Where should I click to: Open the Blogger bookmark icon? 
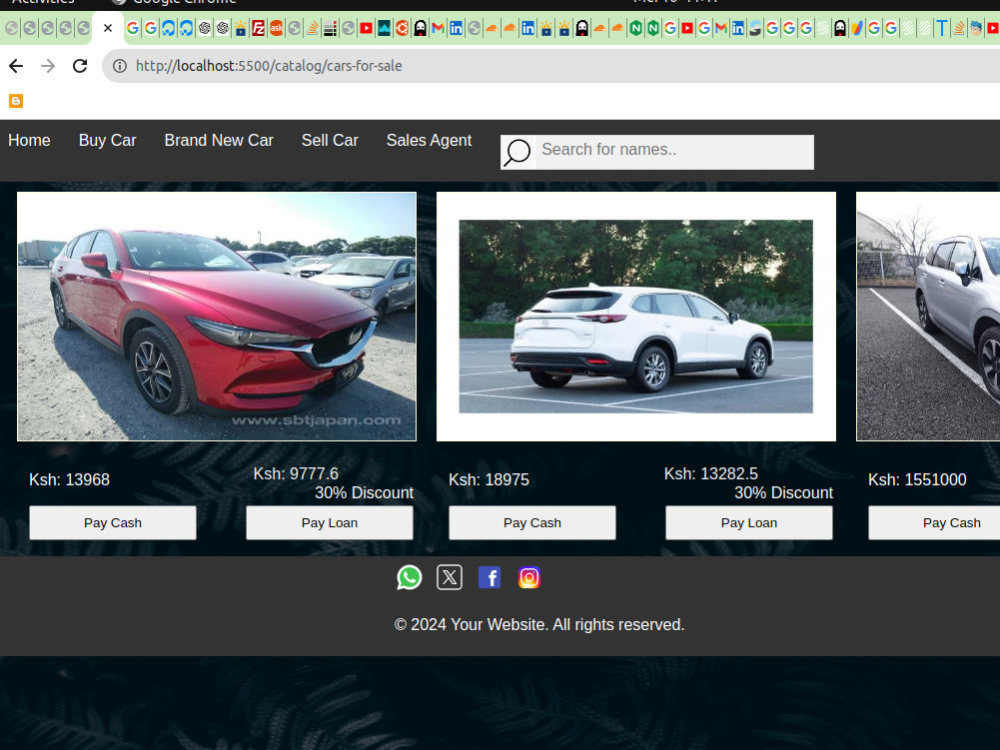coord(16,101)
